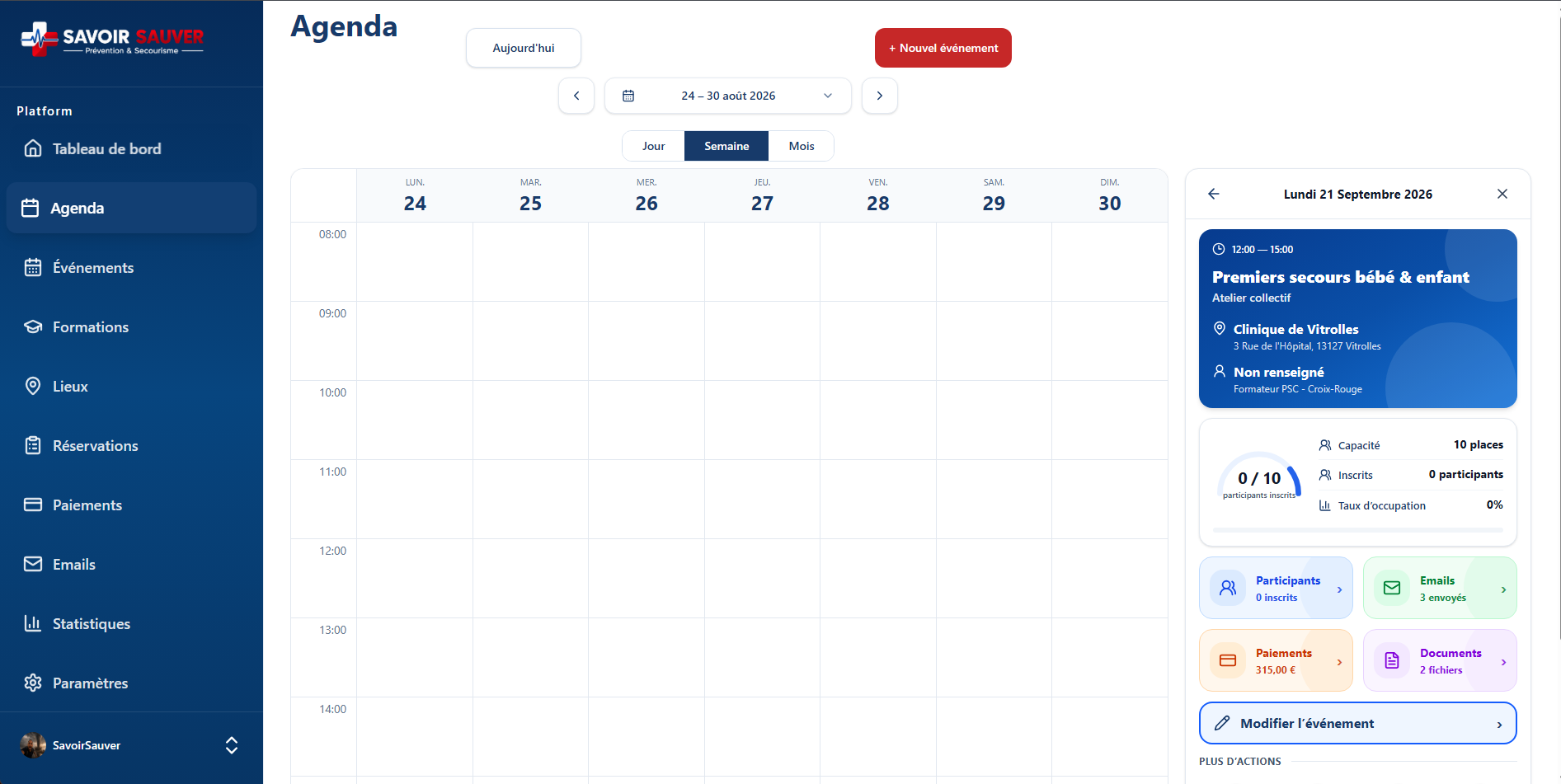Click the SavoirSauver profile avatar
Screen dimensions: 1561x784
tap(33, 745)
